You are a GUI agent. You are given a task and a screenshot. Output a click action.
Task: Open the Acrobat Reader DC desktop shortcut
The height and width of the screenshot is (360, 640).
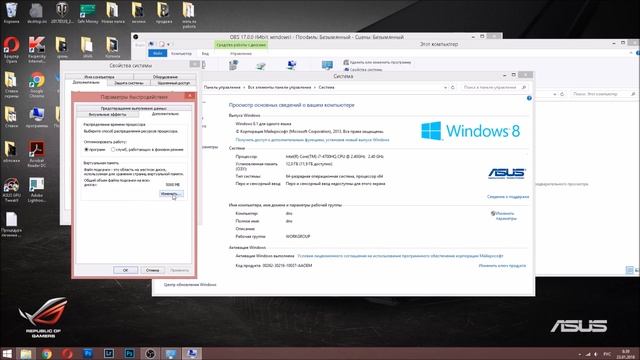coord(37,154)
